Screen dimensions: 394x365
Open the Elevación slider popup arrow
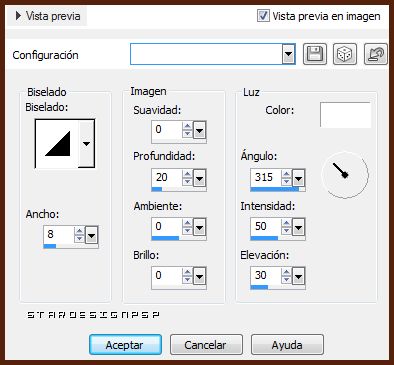298,276
